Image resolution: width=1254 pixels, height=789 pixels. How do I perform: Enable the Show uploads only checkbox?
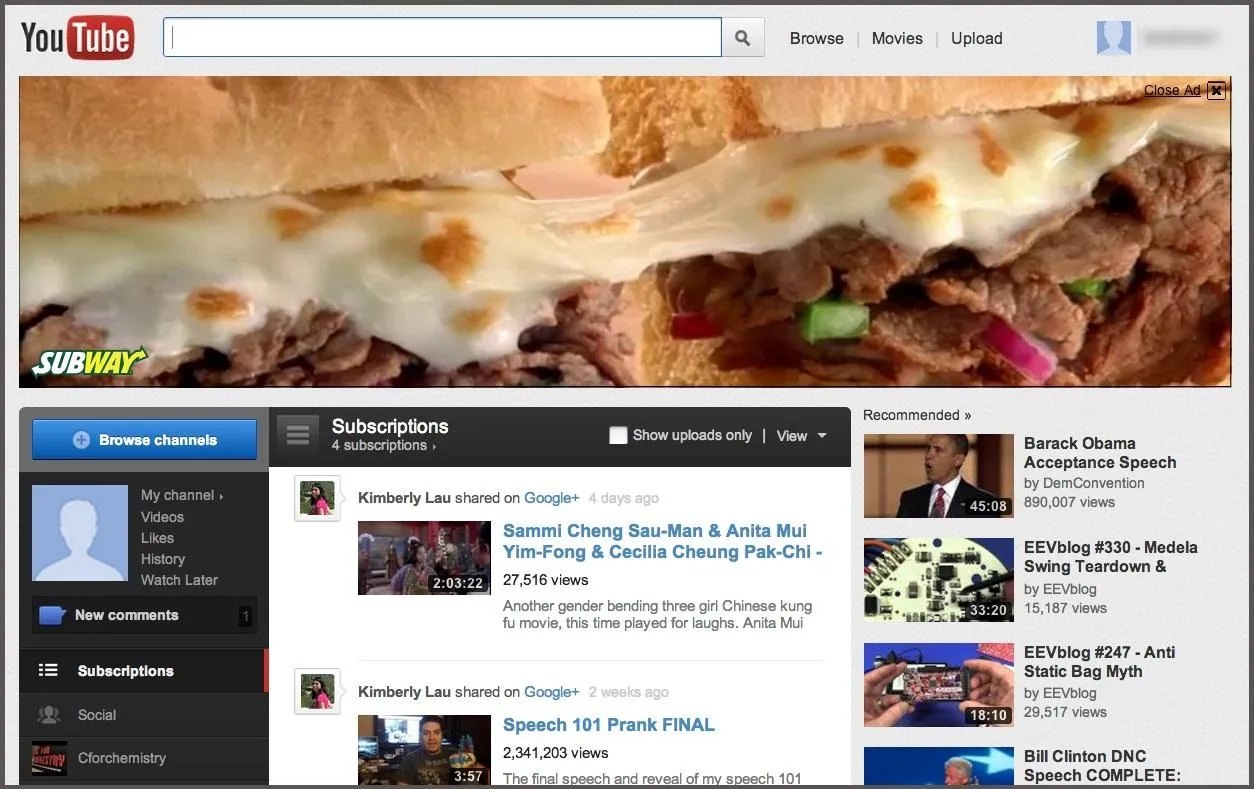pos(618,435)
